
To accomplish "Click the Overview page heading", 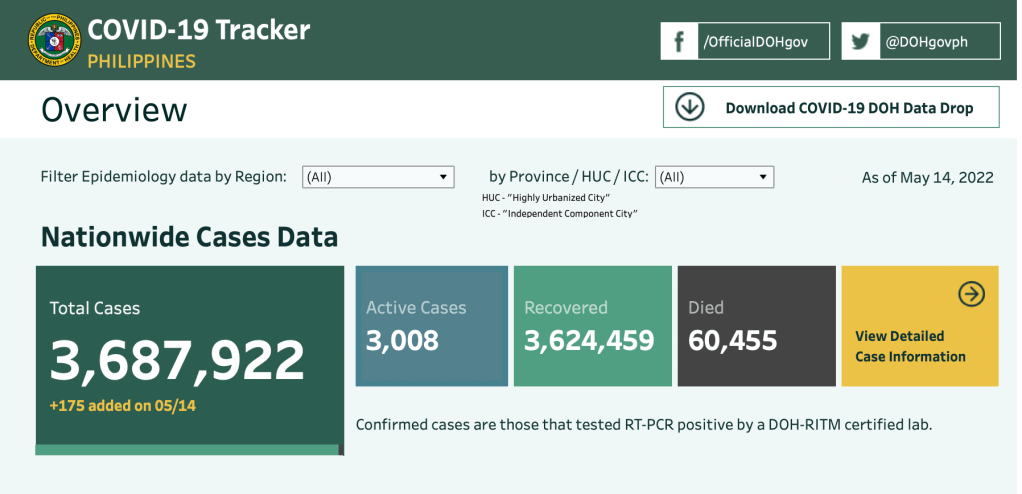I will [x=114, y=109].
